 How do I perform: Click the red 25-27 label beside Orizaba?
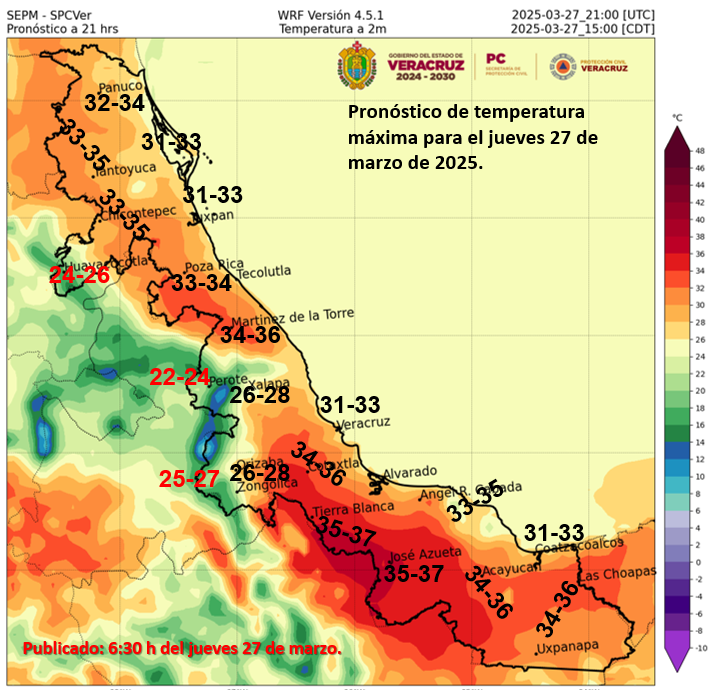click(x=189, y=479)
